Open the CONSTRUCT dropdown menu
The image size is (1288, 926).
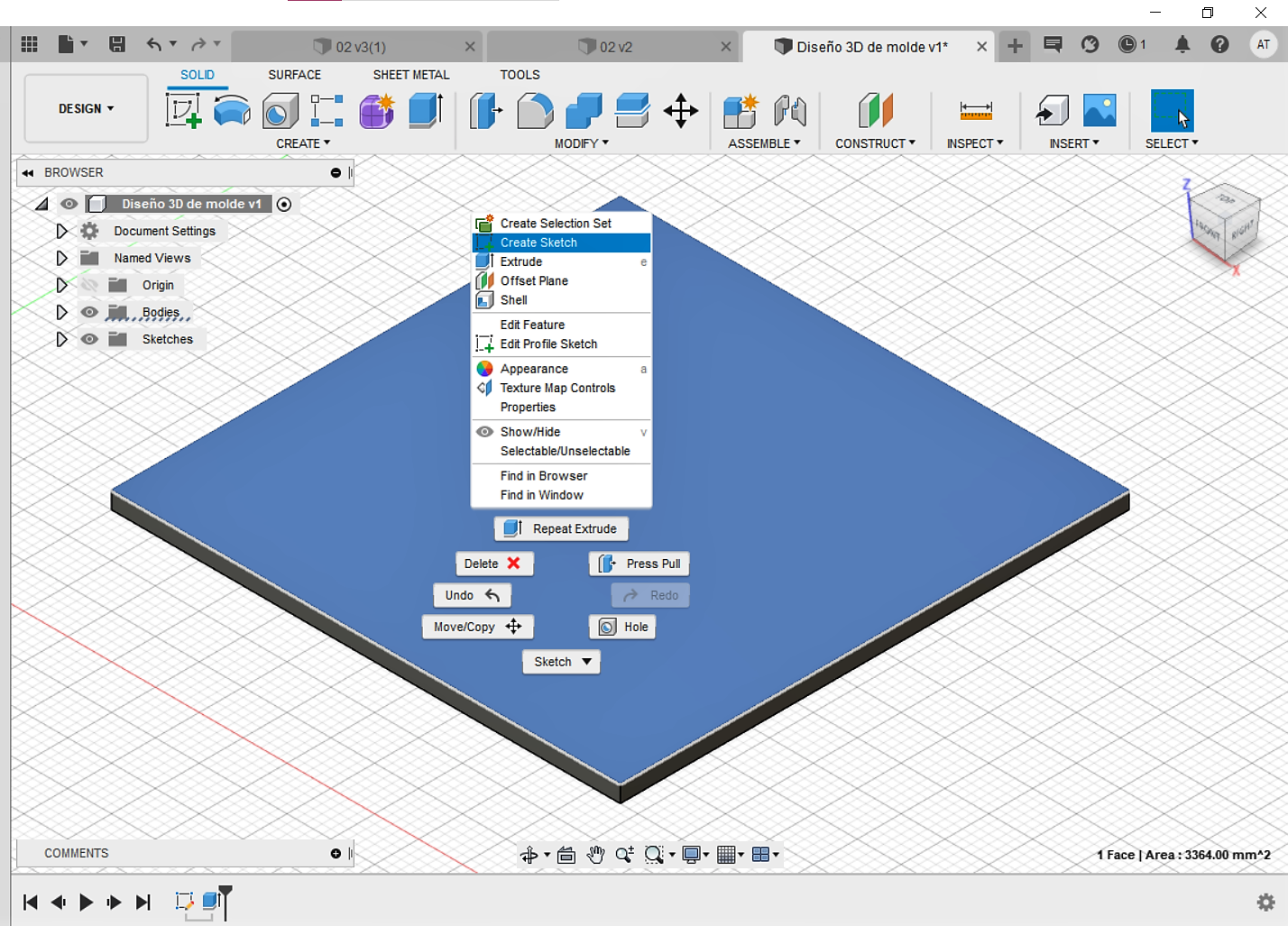pos(875,143)
